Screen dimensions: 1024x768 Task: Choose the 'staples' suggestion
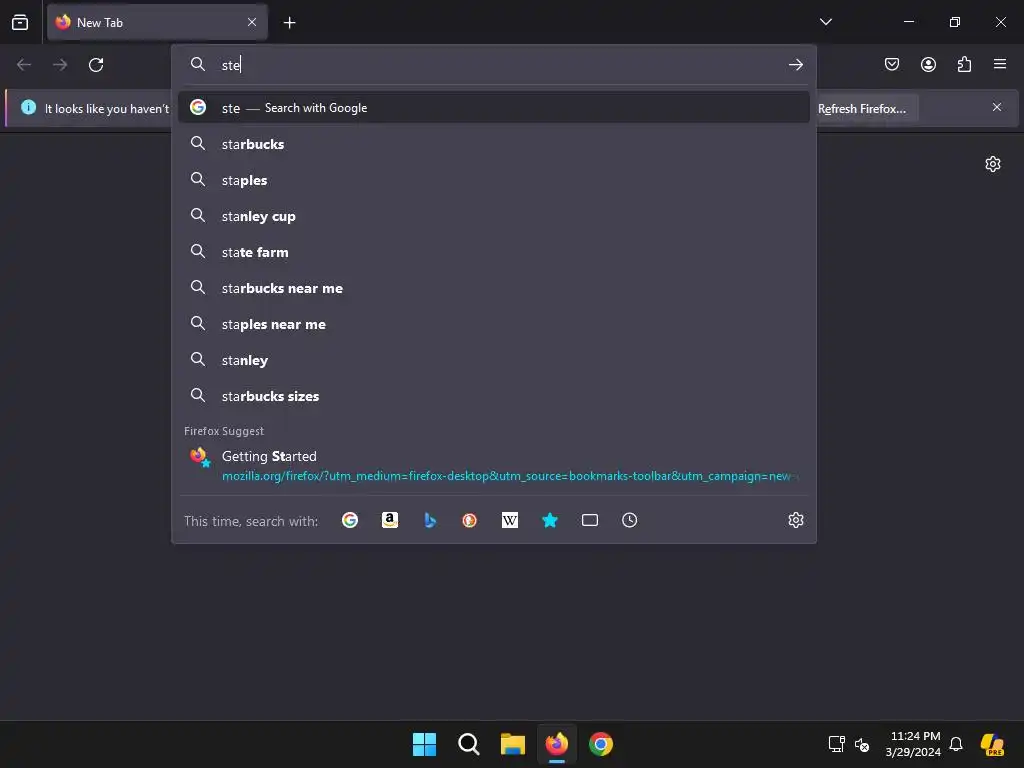tap(494, 180)
